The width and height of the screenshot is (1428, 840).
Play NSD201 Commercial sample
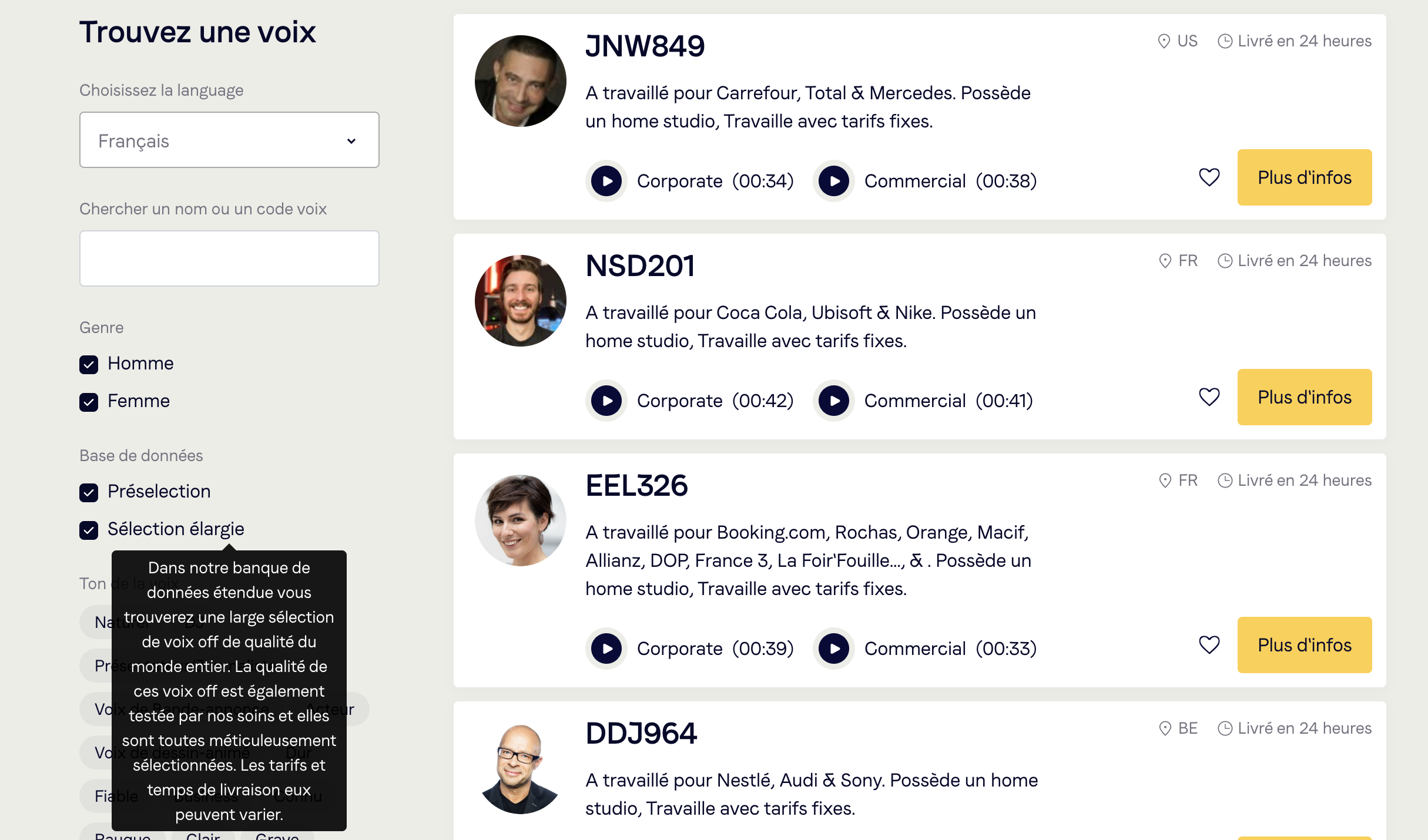pyautogui.click(x=833, y=401)
